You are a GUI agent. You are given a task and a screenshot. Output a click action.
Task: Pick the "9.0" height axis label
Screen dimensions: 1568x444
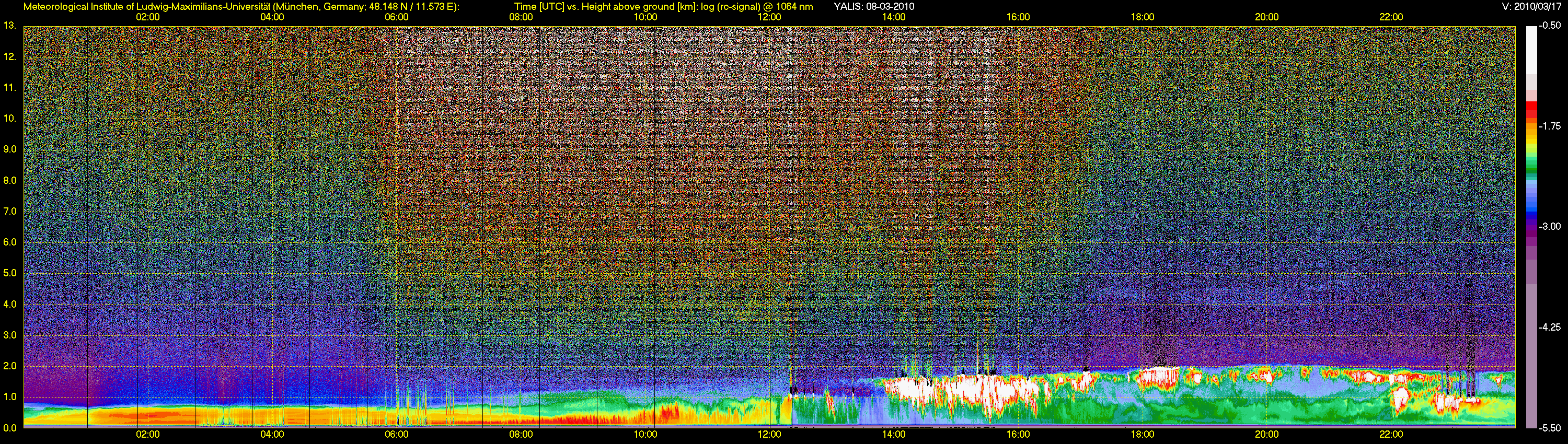pyautogui.click(x=10, y=149)
